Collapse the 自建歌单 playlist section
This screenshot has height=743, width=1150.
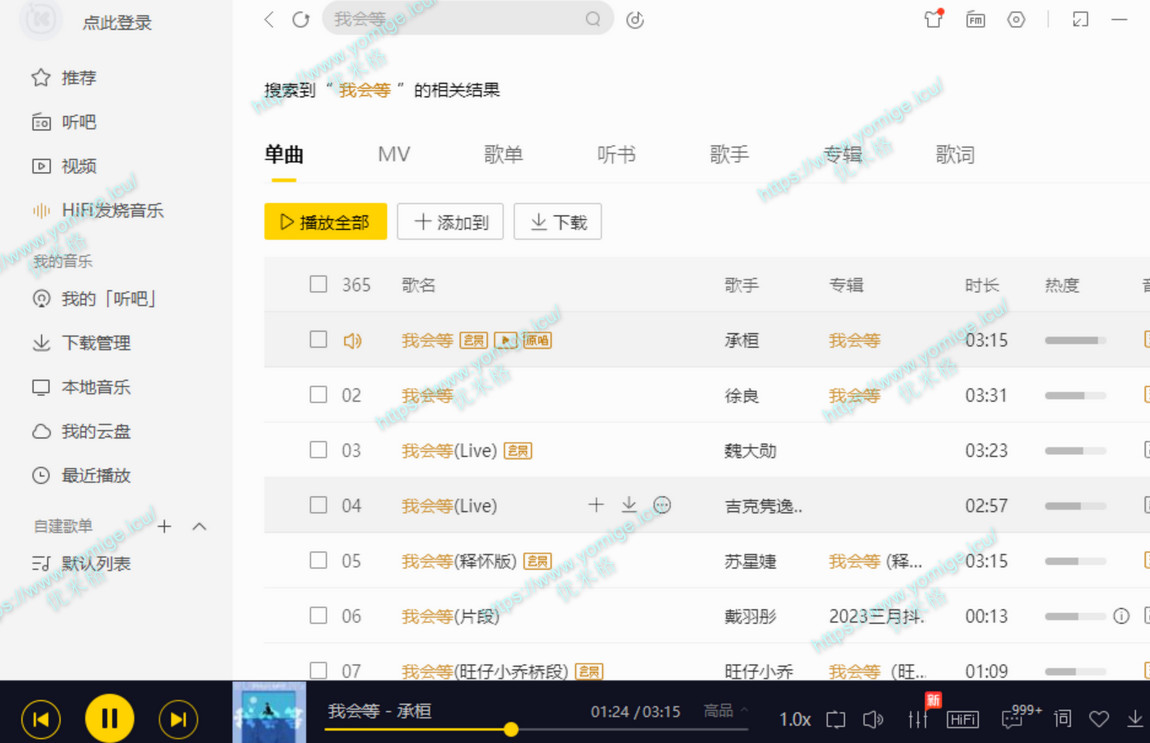coord(199,526)
